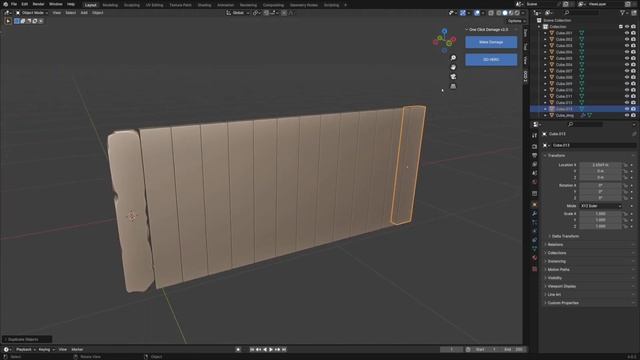Screen dimensions: 640x360
Task: Open the Render menu
Action: point(38,4)
